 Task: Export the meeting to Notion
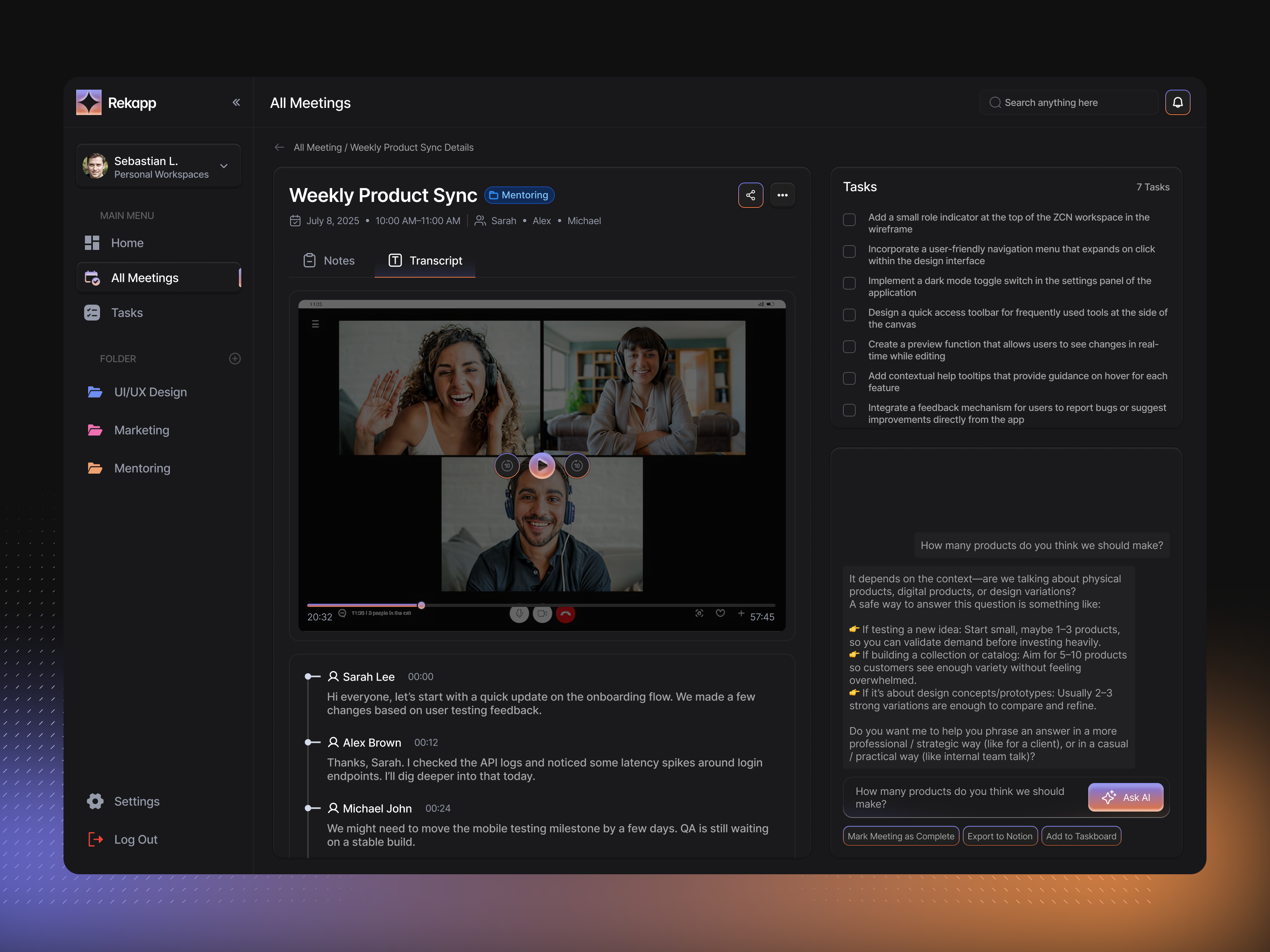[1000, 835]
